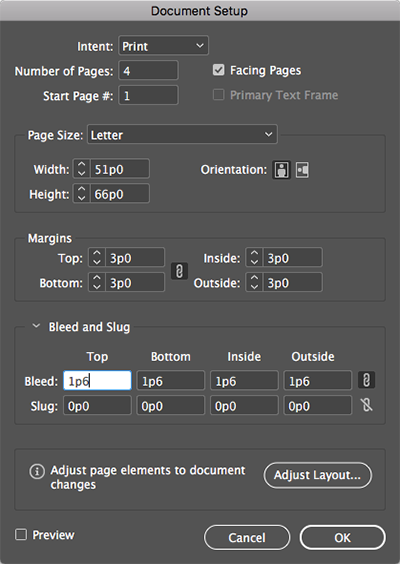Check the Primary Text Frame box
This screenshot has height=564, width=400.
(218, 95)
